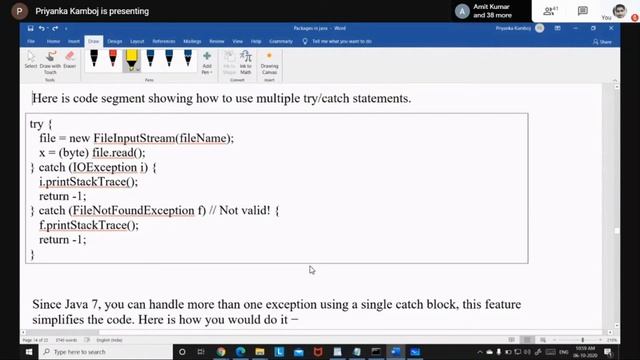Open the References tab
This screenshot has height=360, width=640.
(164, 41)
